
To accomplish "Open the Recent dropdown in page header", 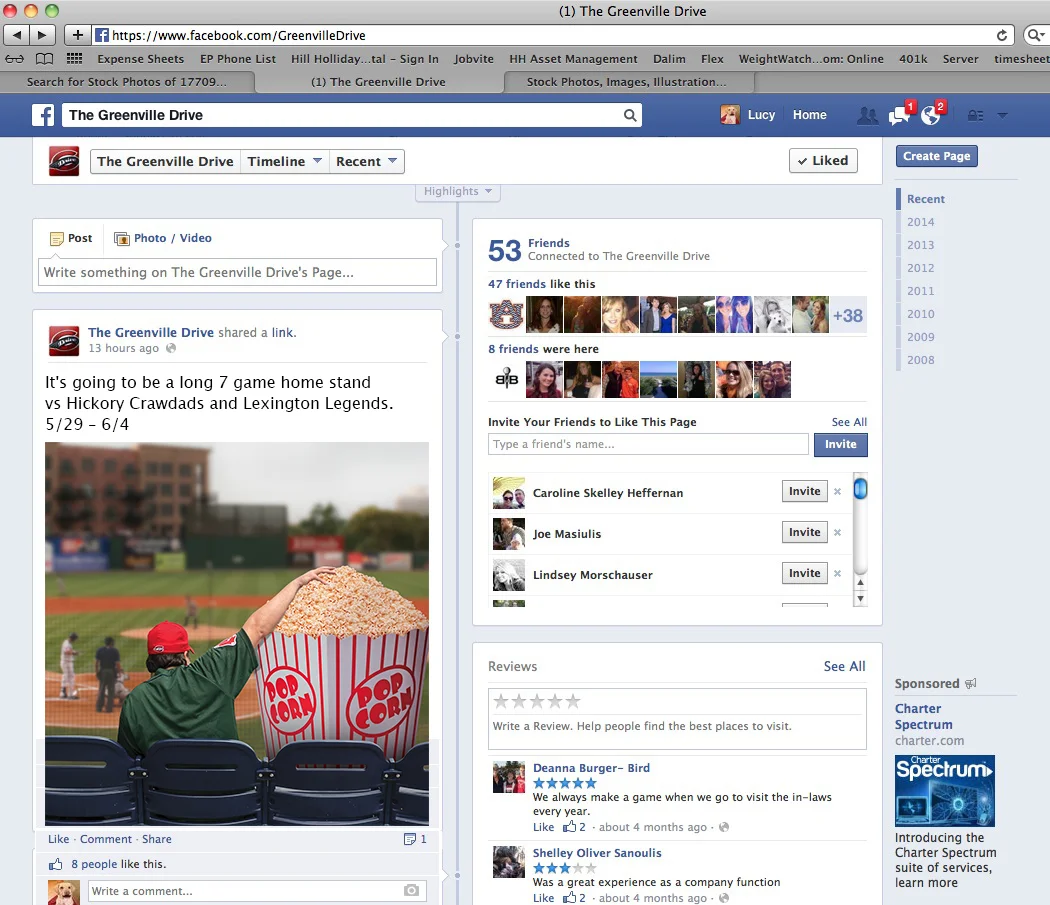I will point(366,161).
